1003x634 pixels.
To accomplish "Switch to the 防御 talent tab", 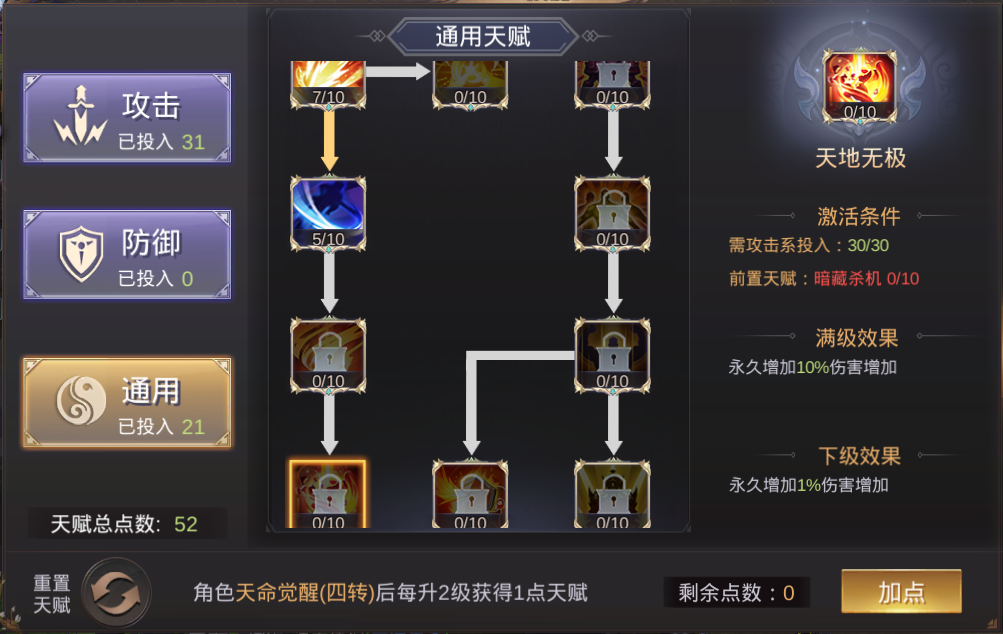I will click(x=127, y=255).
